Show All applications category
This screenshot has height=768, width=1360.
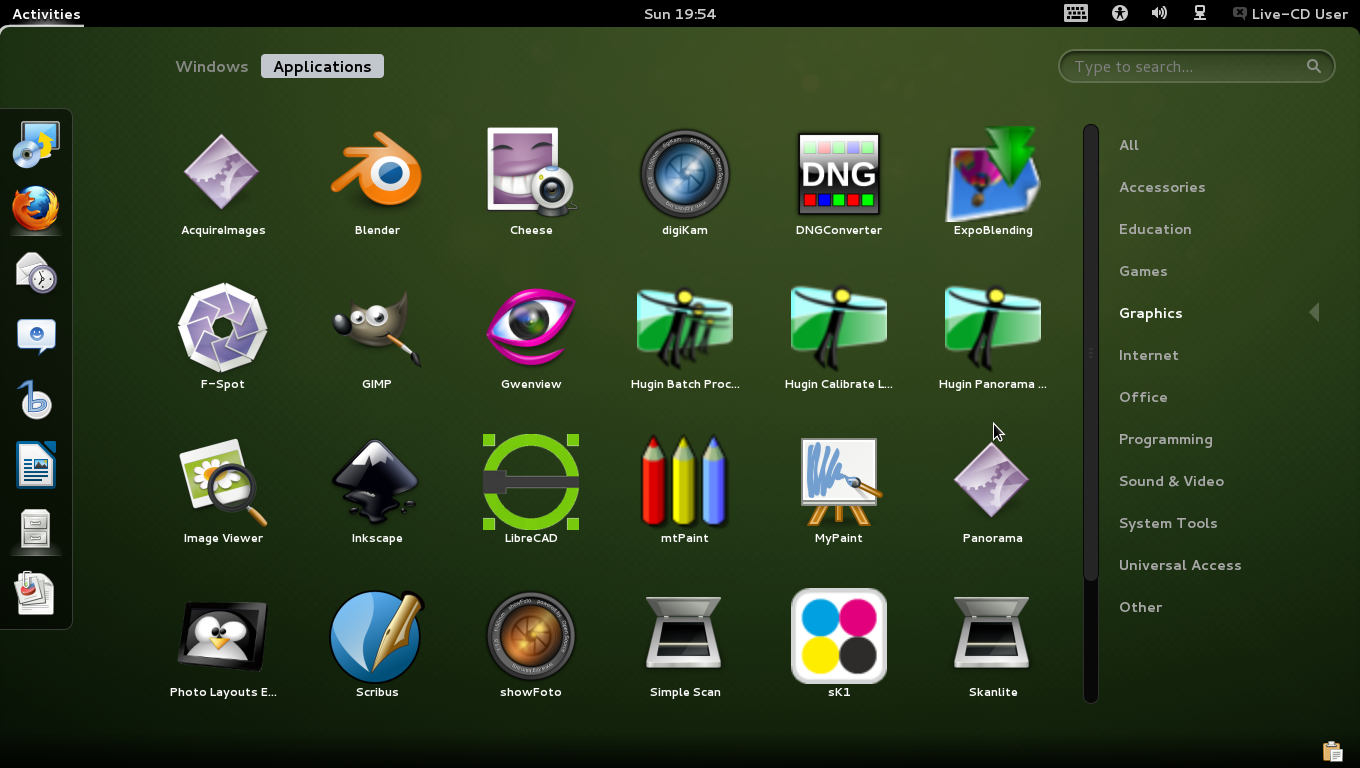click(x=1129, y=145)
